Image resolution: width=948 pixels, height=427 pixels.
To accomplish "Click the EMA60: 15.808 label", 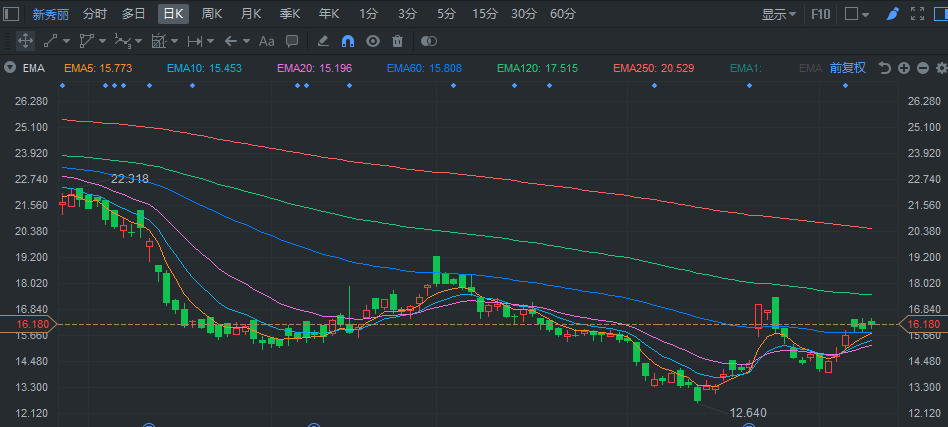I will point(424,68).
